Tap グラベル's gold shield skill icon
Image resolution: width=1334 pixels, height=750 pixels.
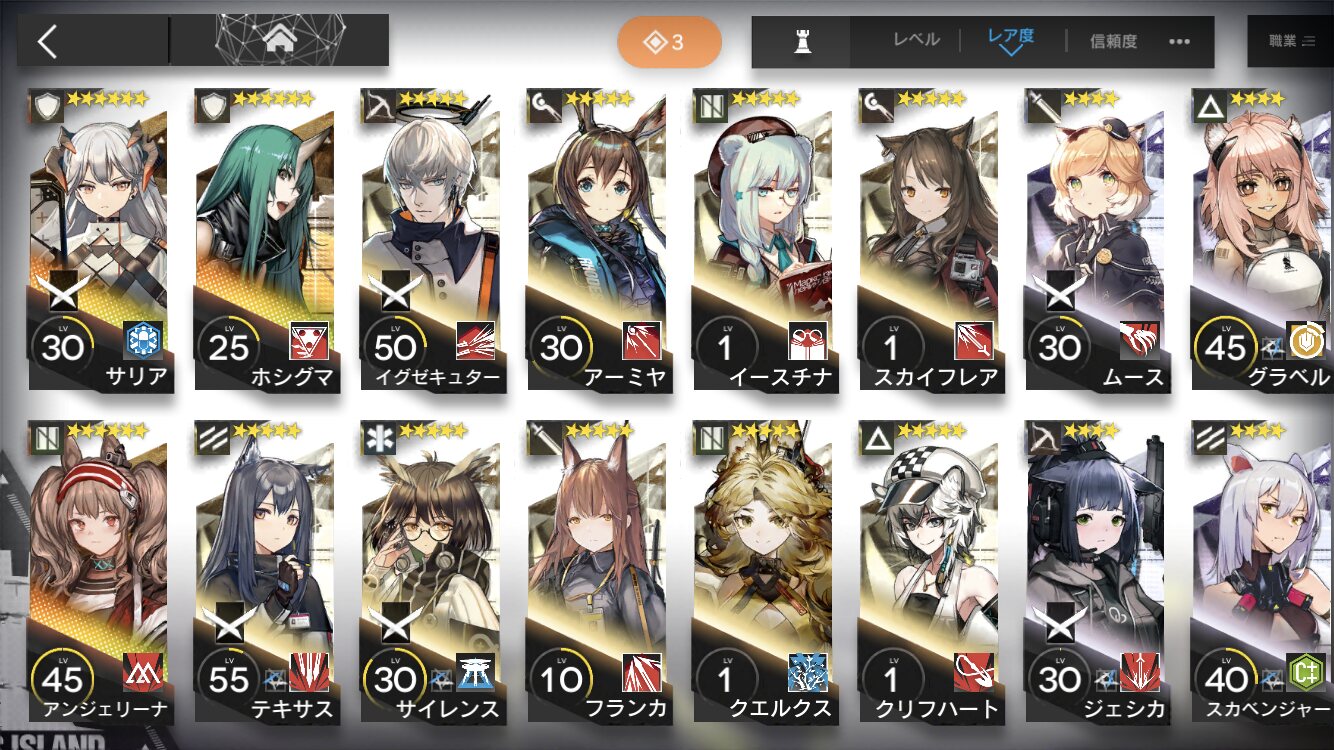click(x=1306, y=341)
